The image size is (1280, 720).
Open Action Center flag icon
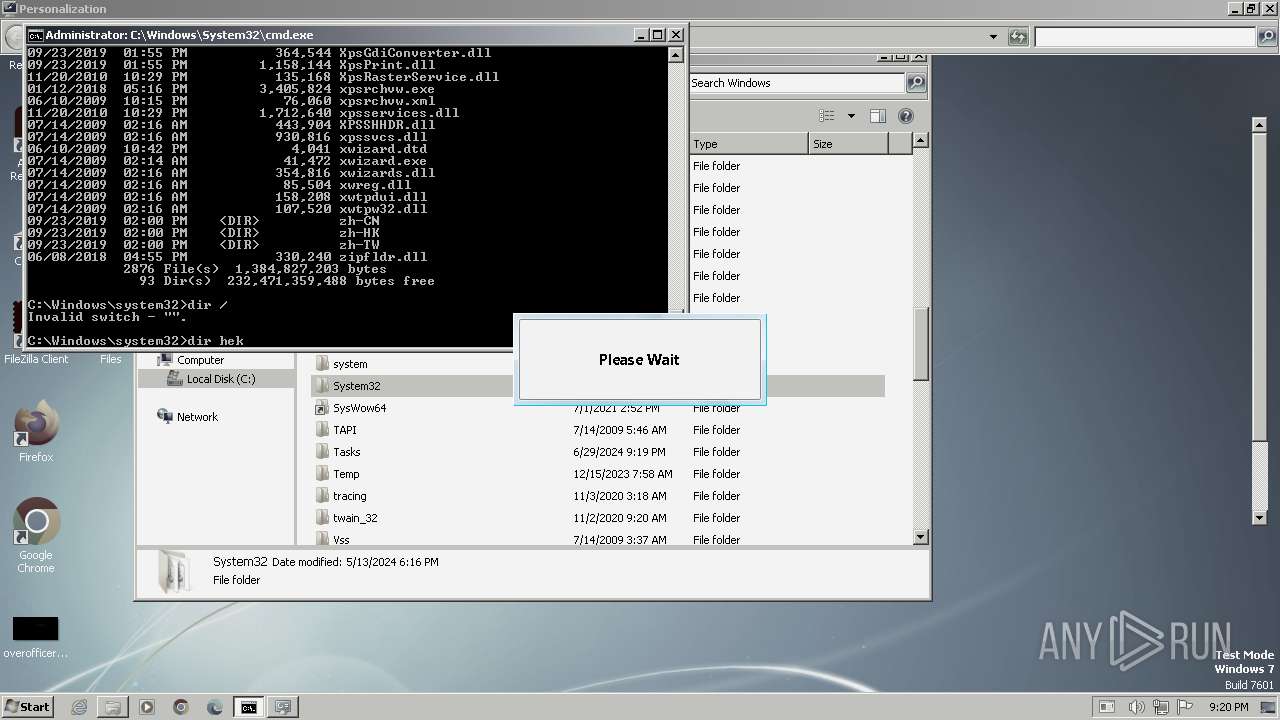1185,707
